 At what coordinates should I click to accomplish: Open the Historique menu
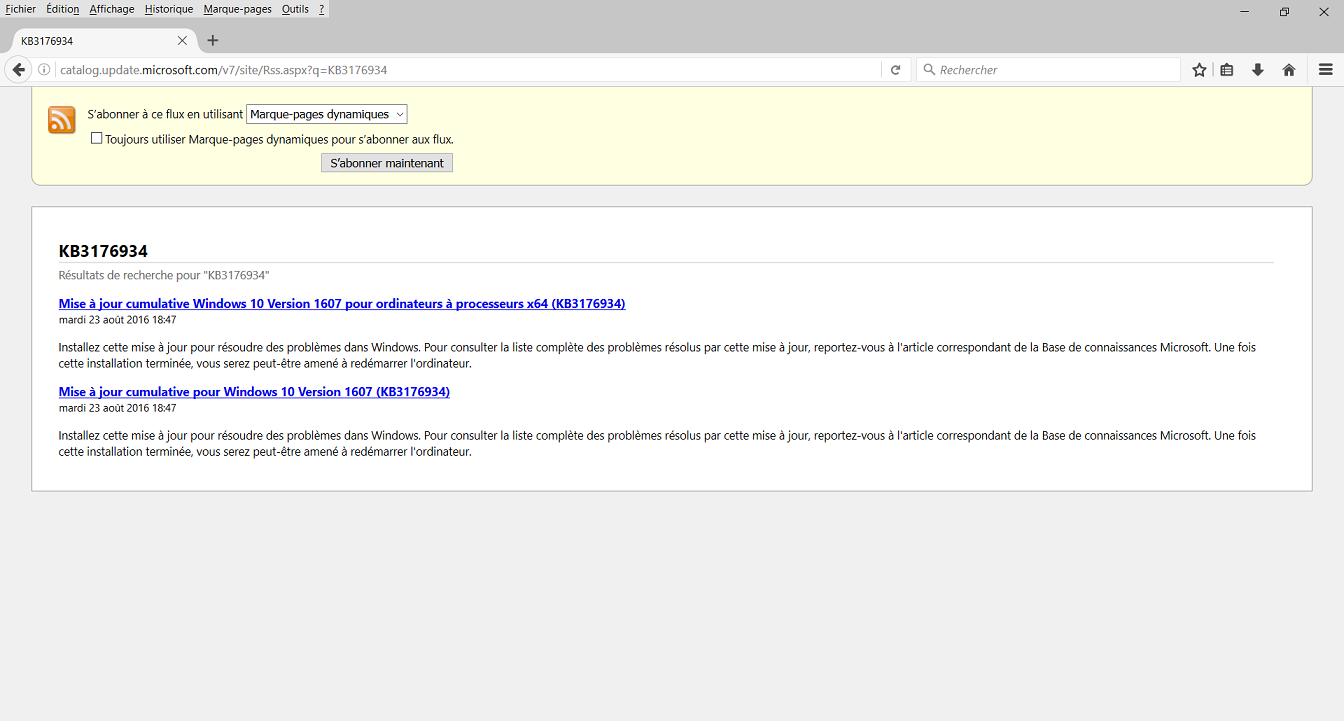click(168, 9)
